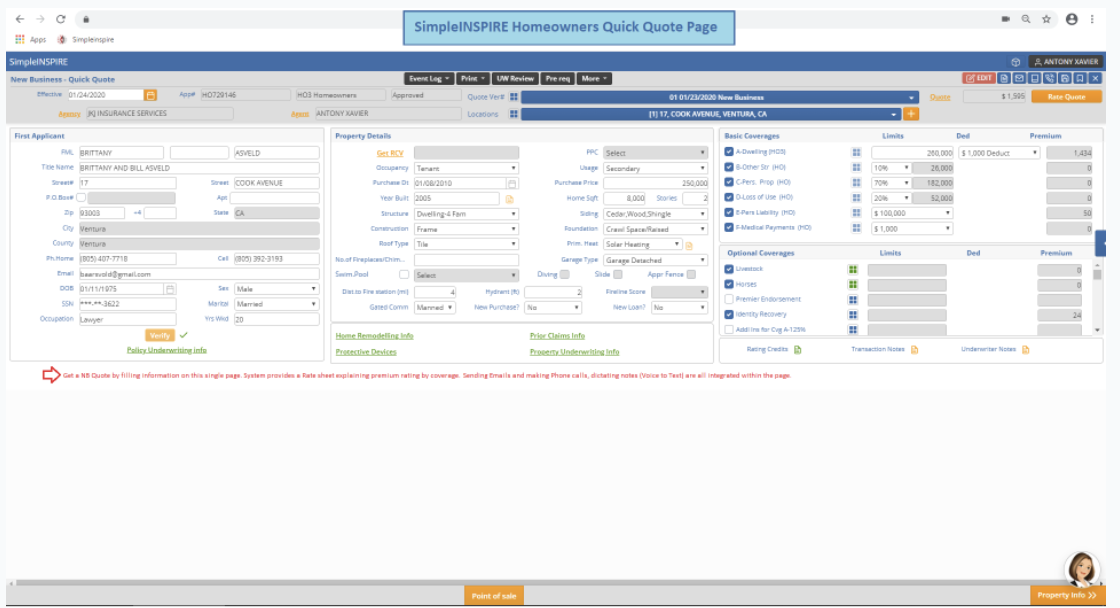Image resolution: width=1120 pixels, height=608 pixels.
Task: Enable Premier Endorsement checkbox
Action: [729, 299]
